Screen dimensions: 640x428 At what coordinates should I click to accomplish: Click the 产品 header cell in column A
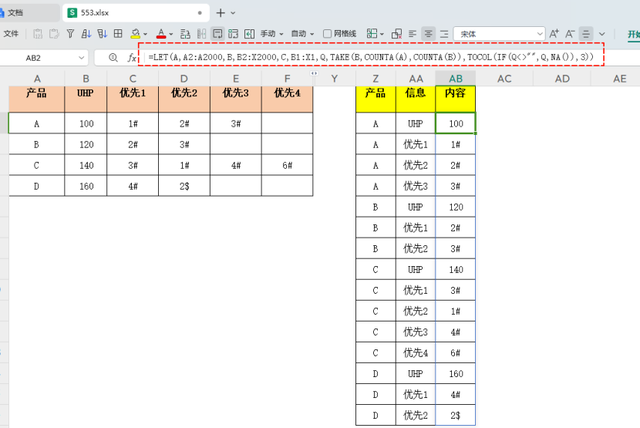37,99
